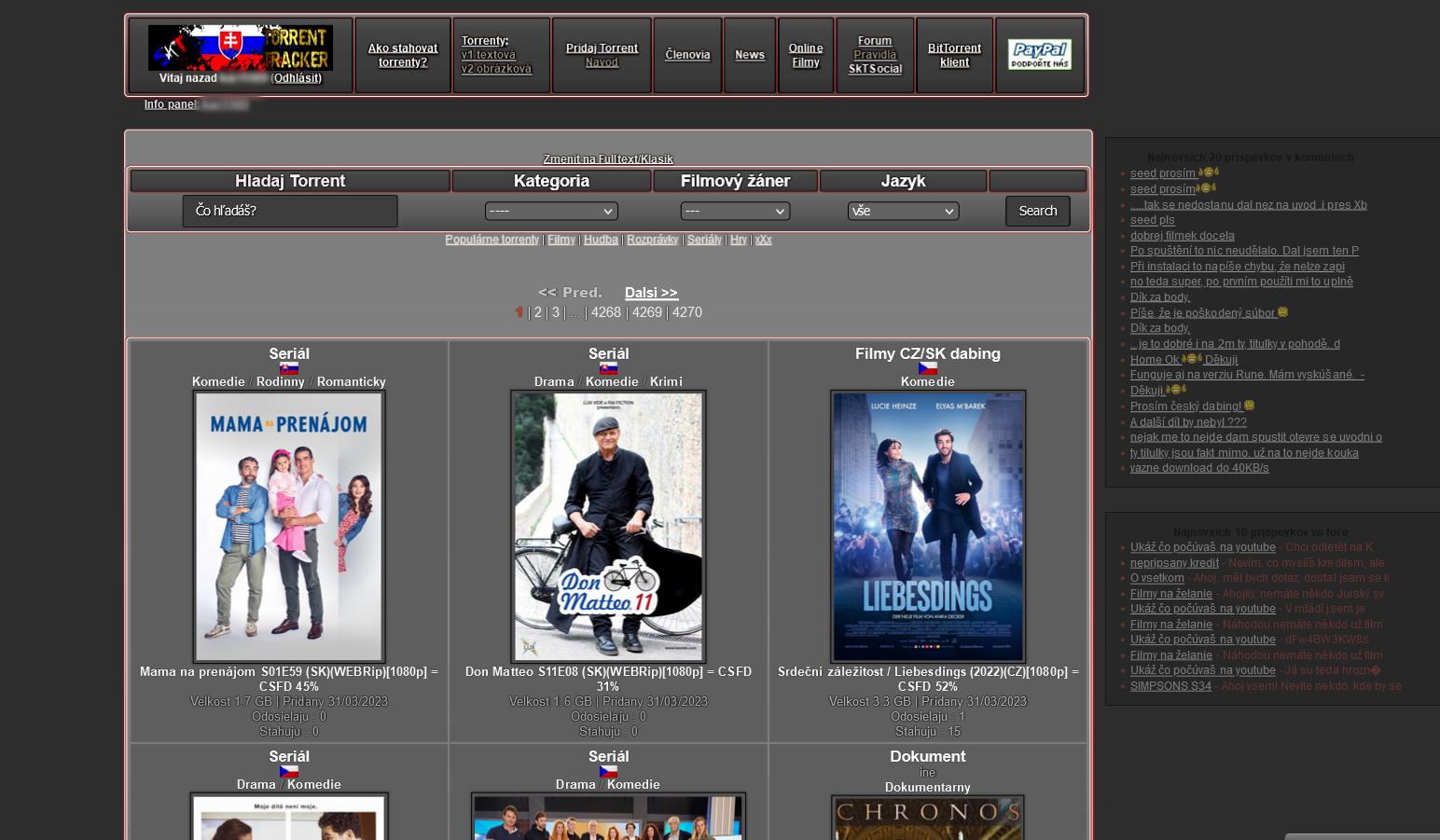Open 'dobrej filmek docela' comment link
The image size is (1440, 840).
1183,236
